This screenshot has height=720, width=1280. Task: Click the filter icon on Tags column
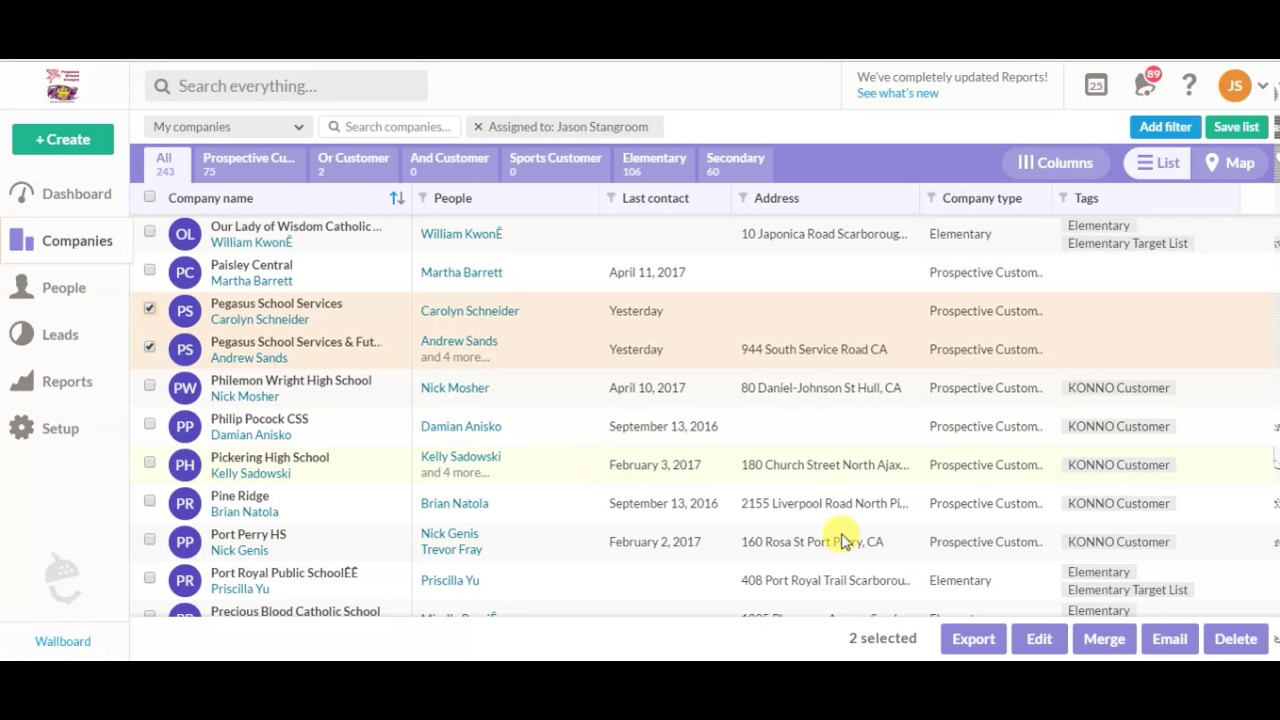[1063, 198]
